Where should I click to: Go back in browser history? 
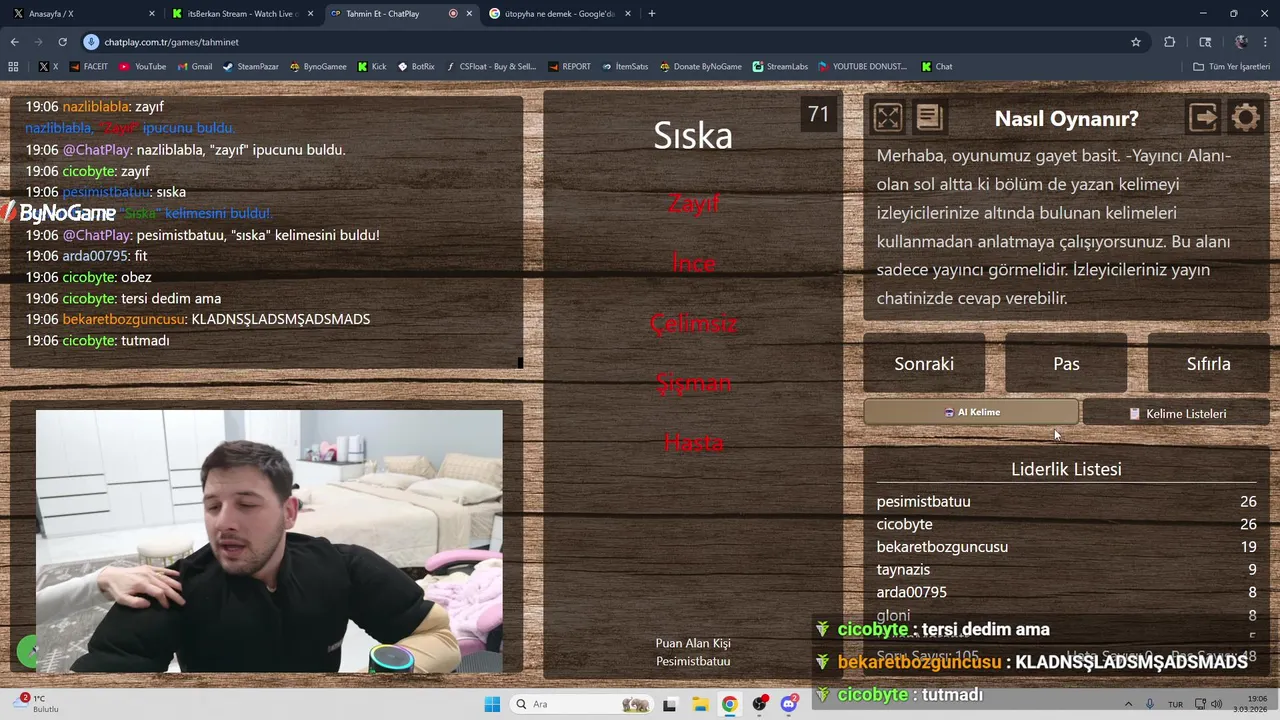tap(14, 42)
